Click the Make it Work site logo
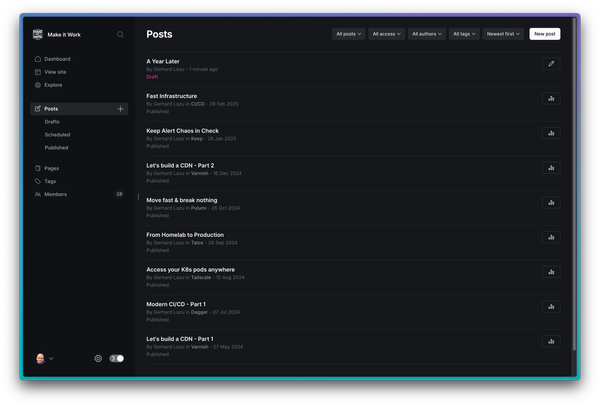This screenshot has height=406, width=600. tap(38, 34)
